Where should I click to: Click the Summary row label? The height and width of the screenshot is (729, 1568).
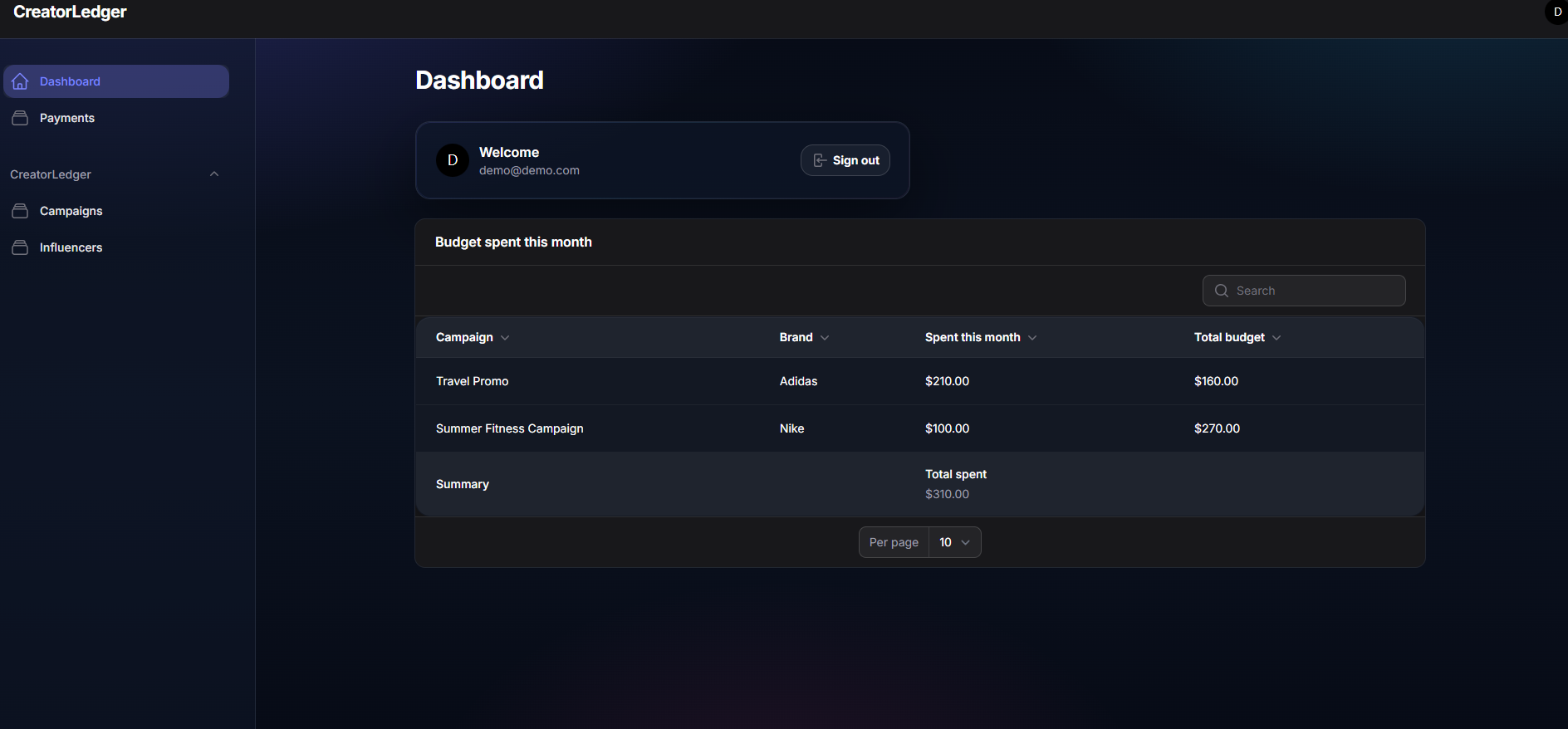[x=463, y=484]
